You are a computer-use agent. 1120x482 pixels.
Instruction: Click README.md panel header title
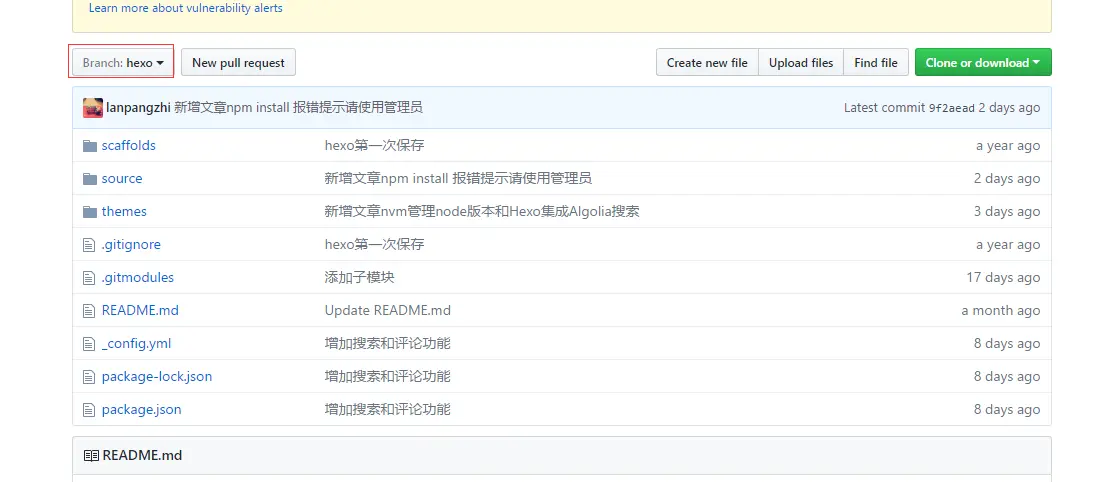tap(142, 456)
